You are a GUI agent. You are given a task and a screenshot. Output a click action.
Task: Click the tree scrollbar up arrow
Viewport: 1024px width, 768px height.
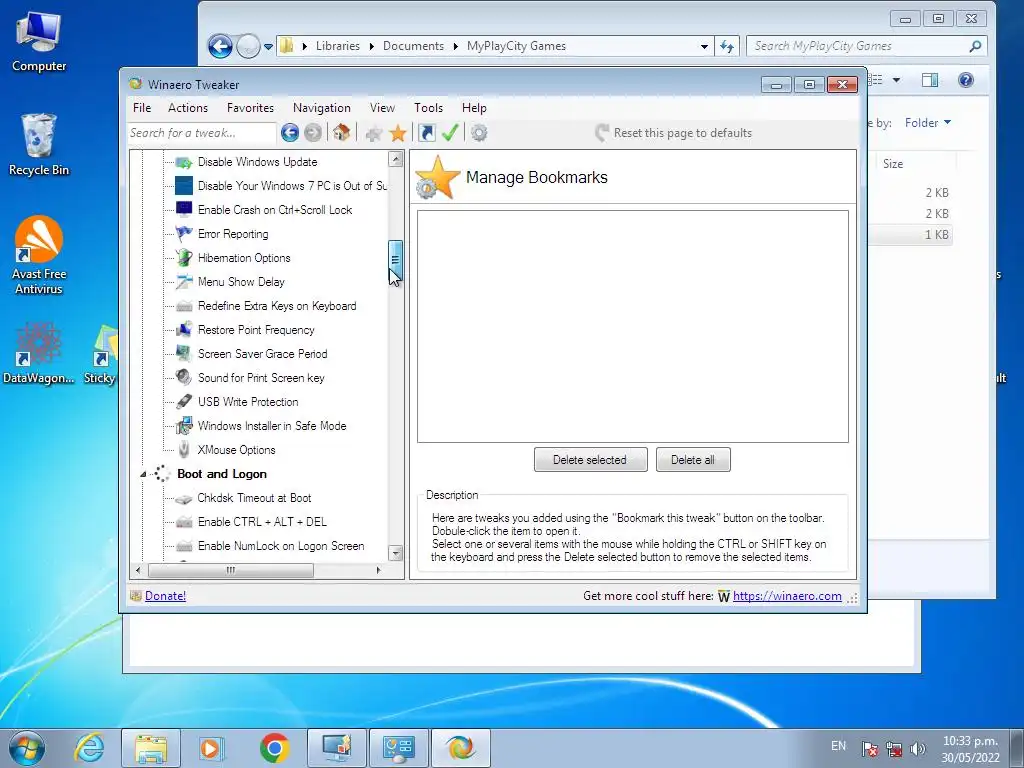395,159
